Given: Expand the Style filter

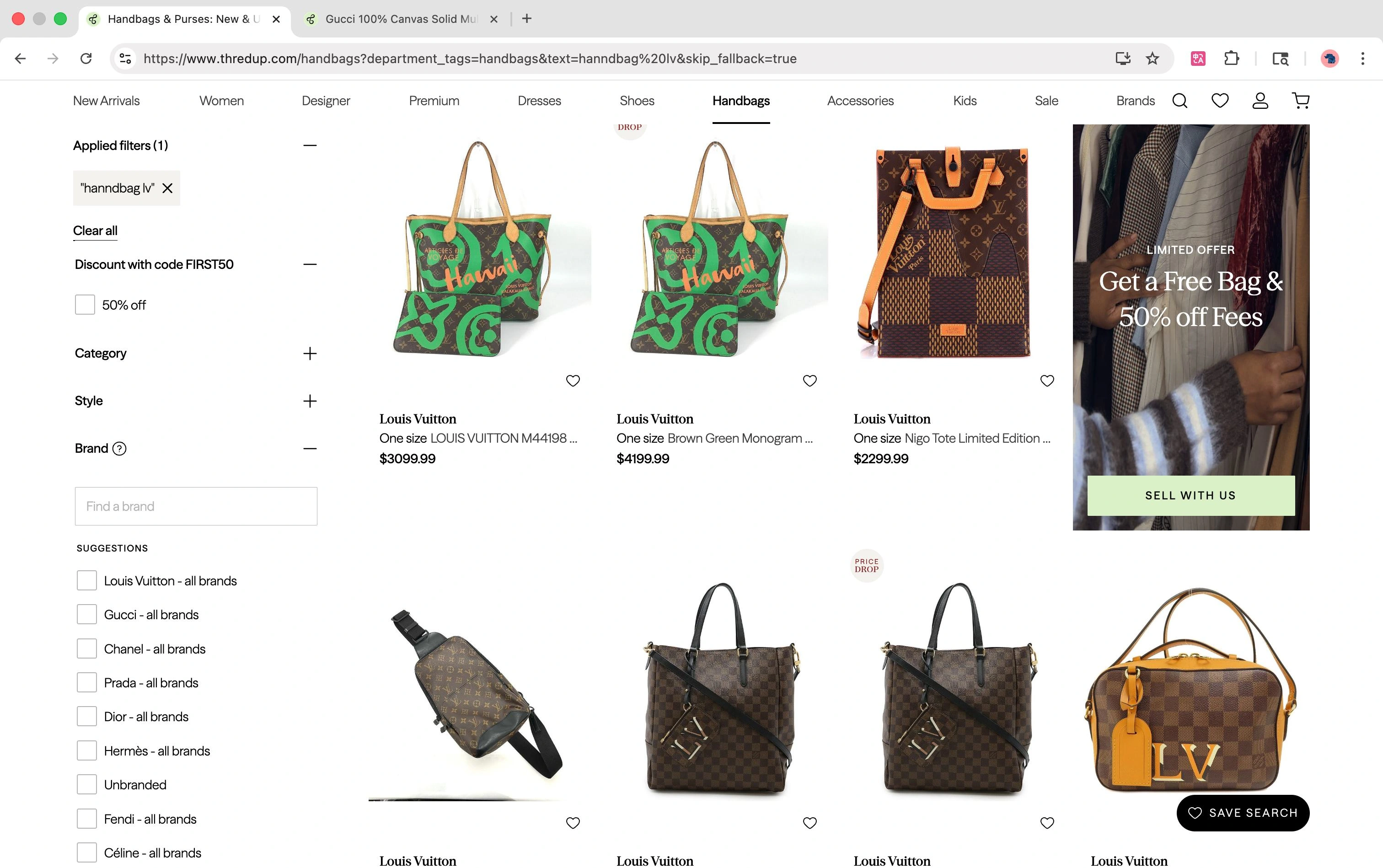Looking at the screenshot, I should (310, 401).
